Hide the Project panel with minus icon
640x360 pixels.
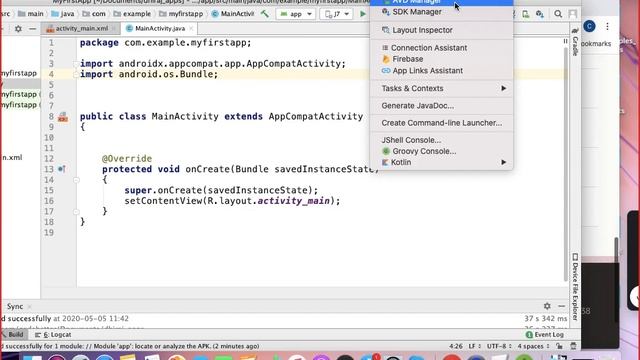click(33, 29)
